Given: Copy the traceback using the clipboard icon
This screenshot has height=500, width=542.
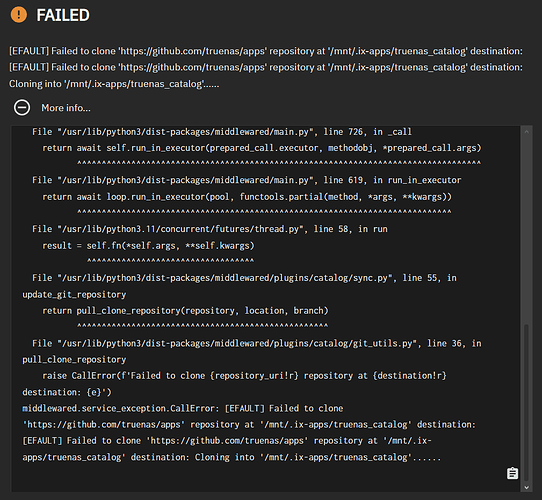Looking at the screenshot, I should (x=512, y=473).
